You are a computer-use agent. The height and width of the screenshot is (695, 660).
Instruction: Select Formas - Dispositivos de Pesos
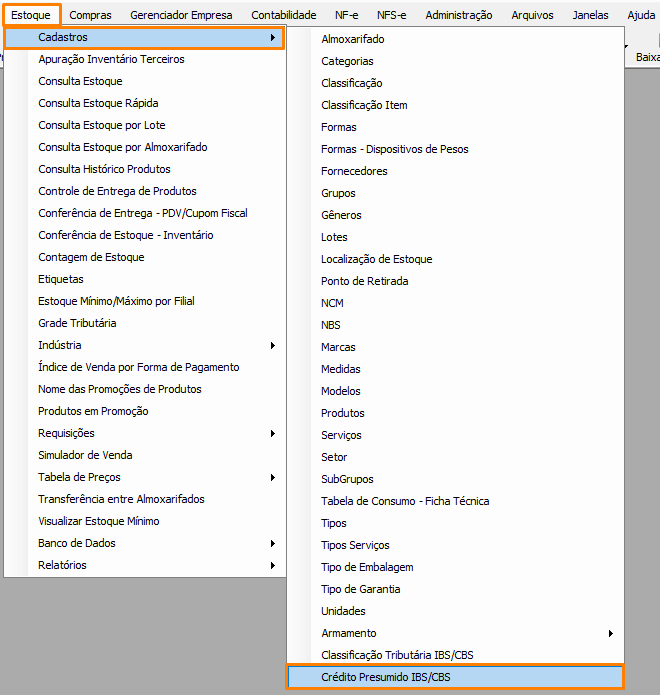tap(455, 149)
